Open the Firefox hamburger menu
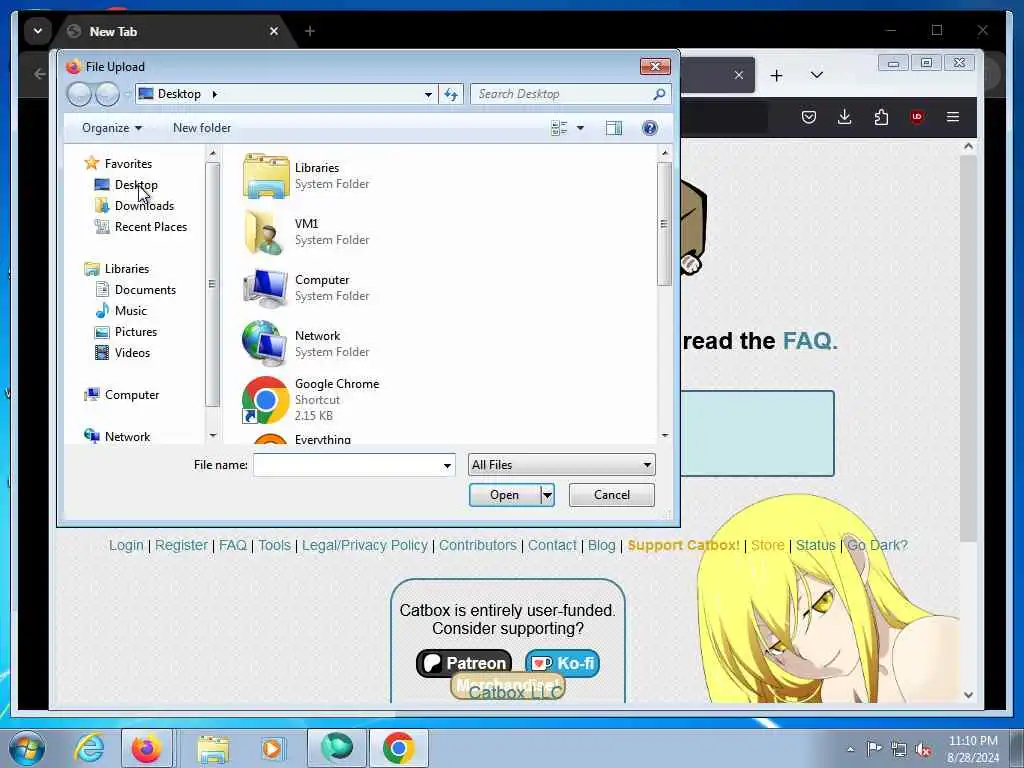 [x=953, y=117]
